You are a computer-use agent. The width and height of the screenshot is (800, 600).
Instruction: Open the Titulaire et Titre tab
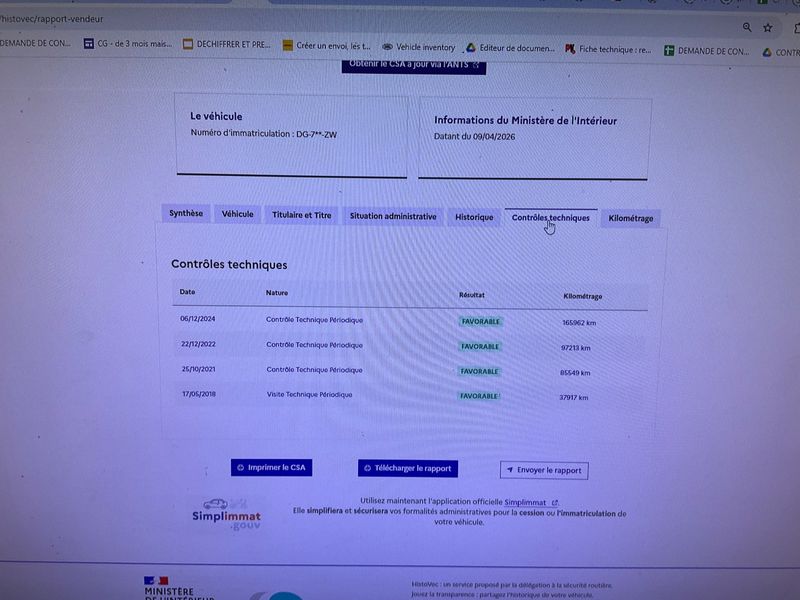click(x=302, y=215)
